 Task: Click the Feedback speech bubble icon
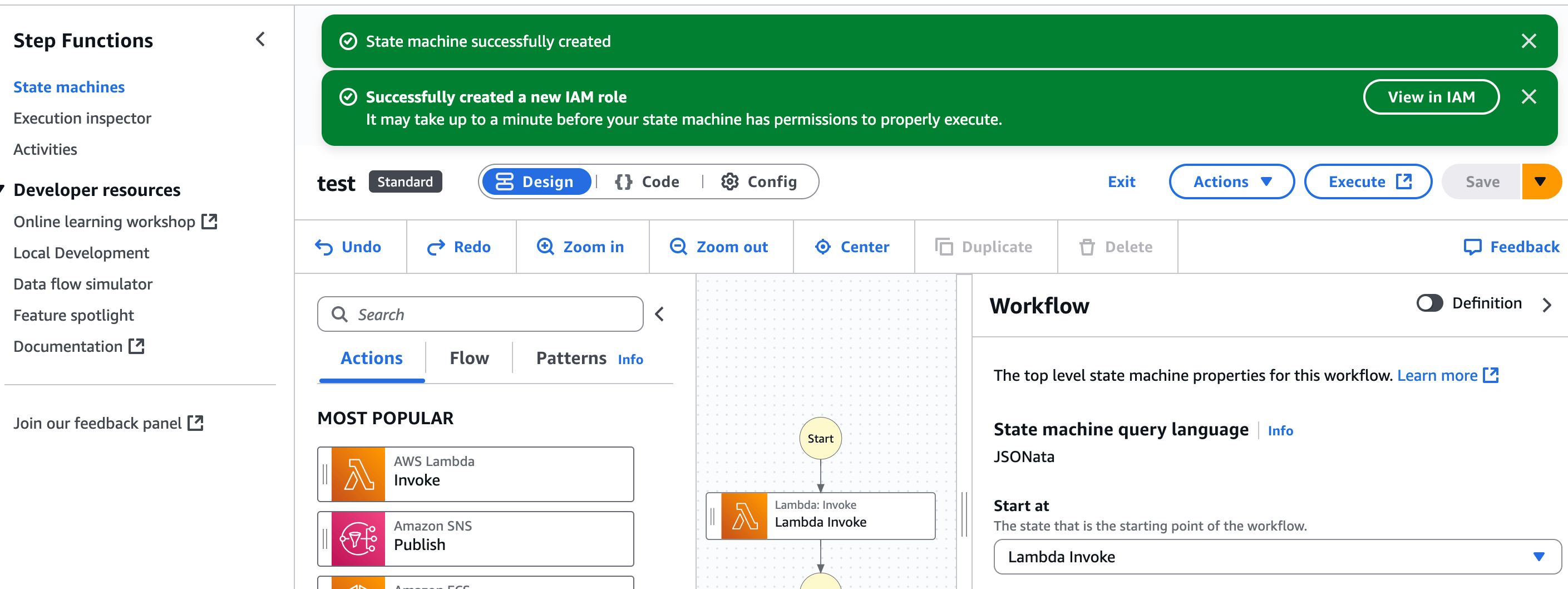click(1472, 247)
